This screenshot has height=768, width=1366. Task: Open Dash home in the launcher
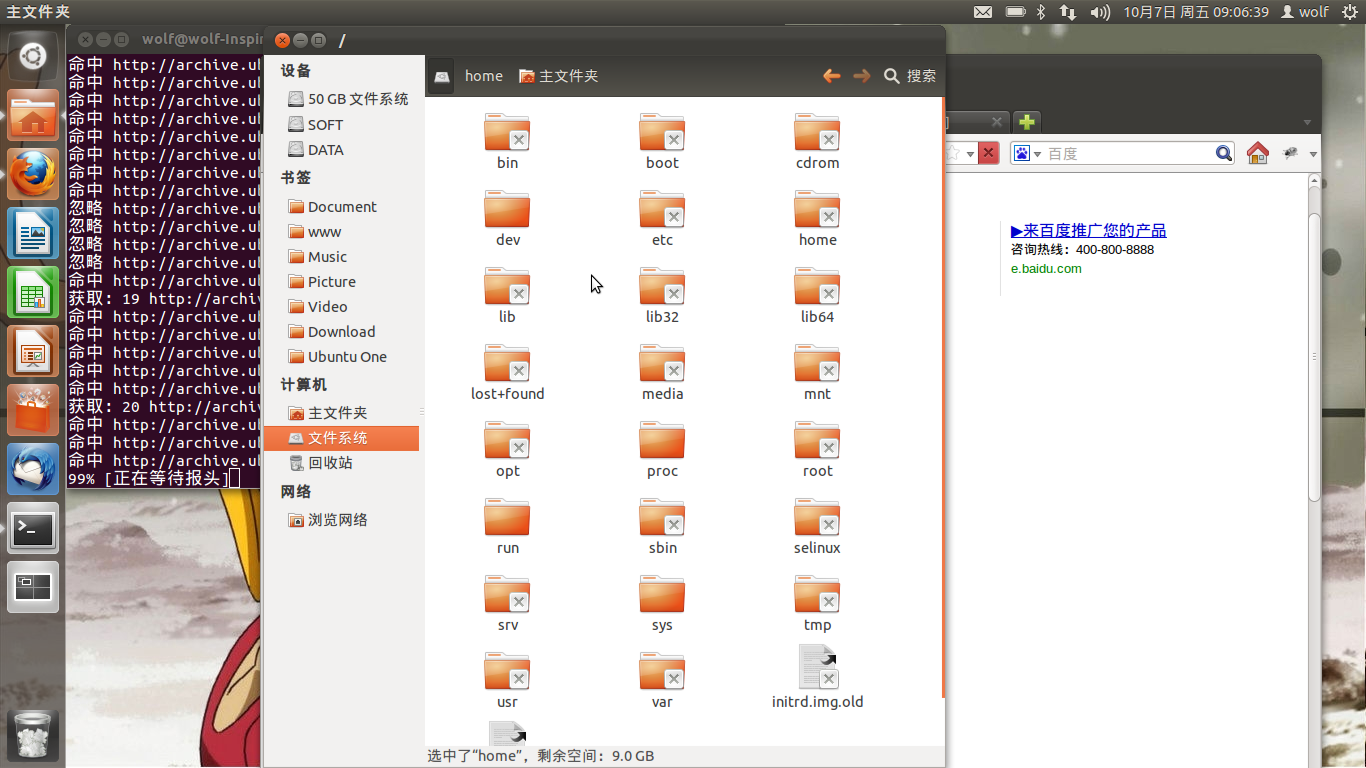33,57
